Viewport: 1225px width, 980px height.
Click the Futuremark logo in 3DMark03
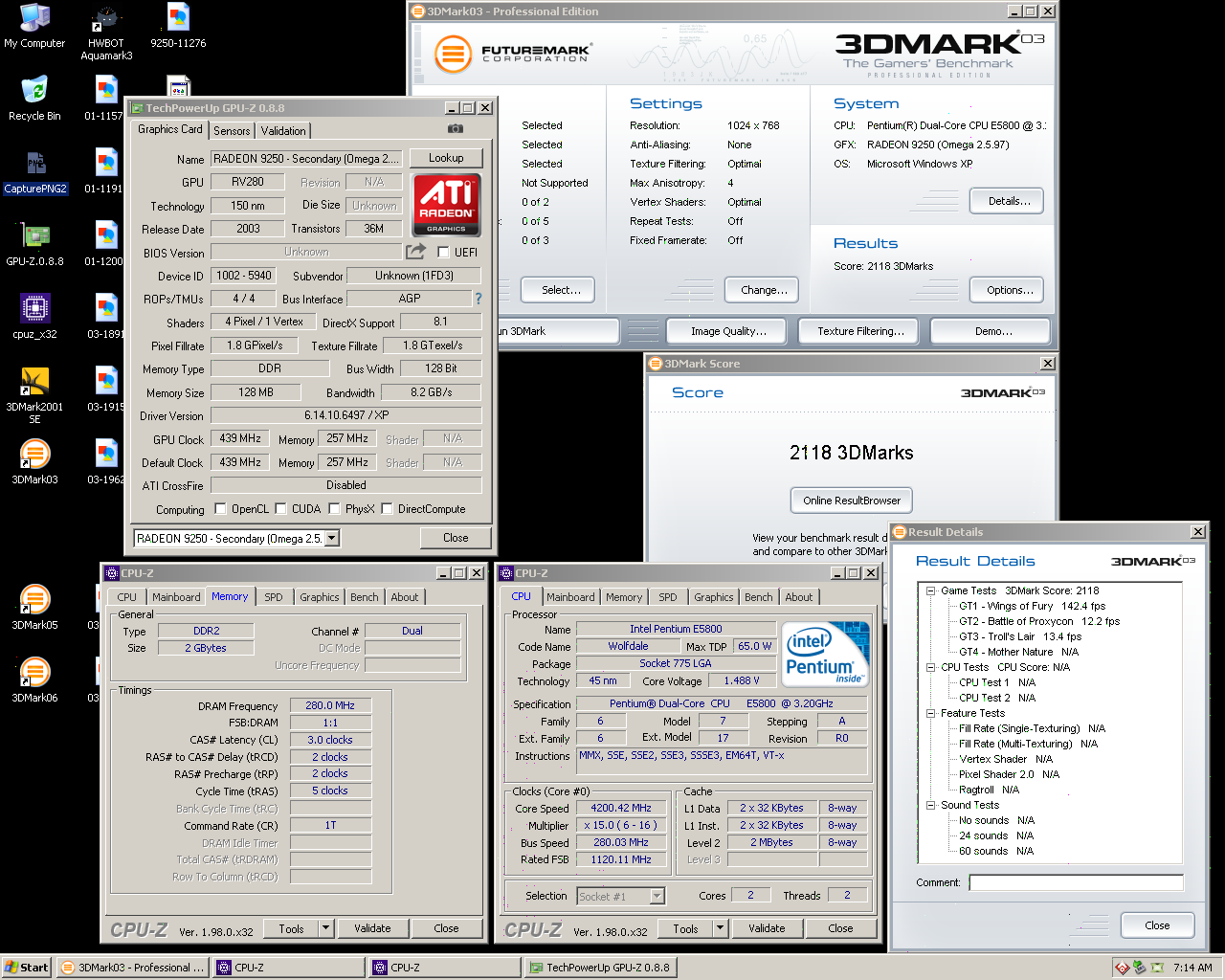coord(512,54)
